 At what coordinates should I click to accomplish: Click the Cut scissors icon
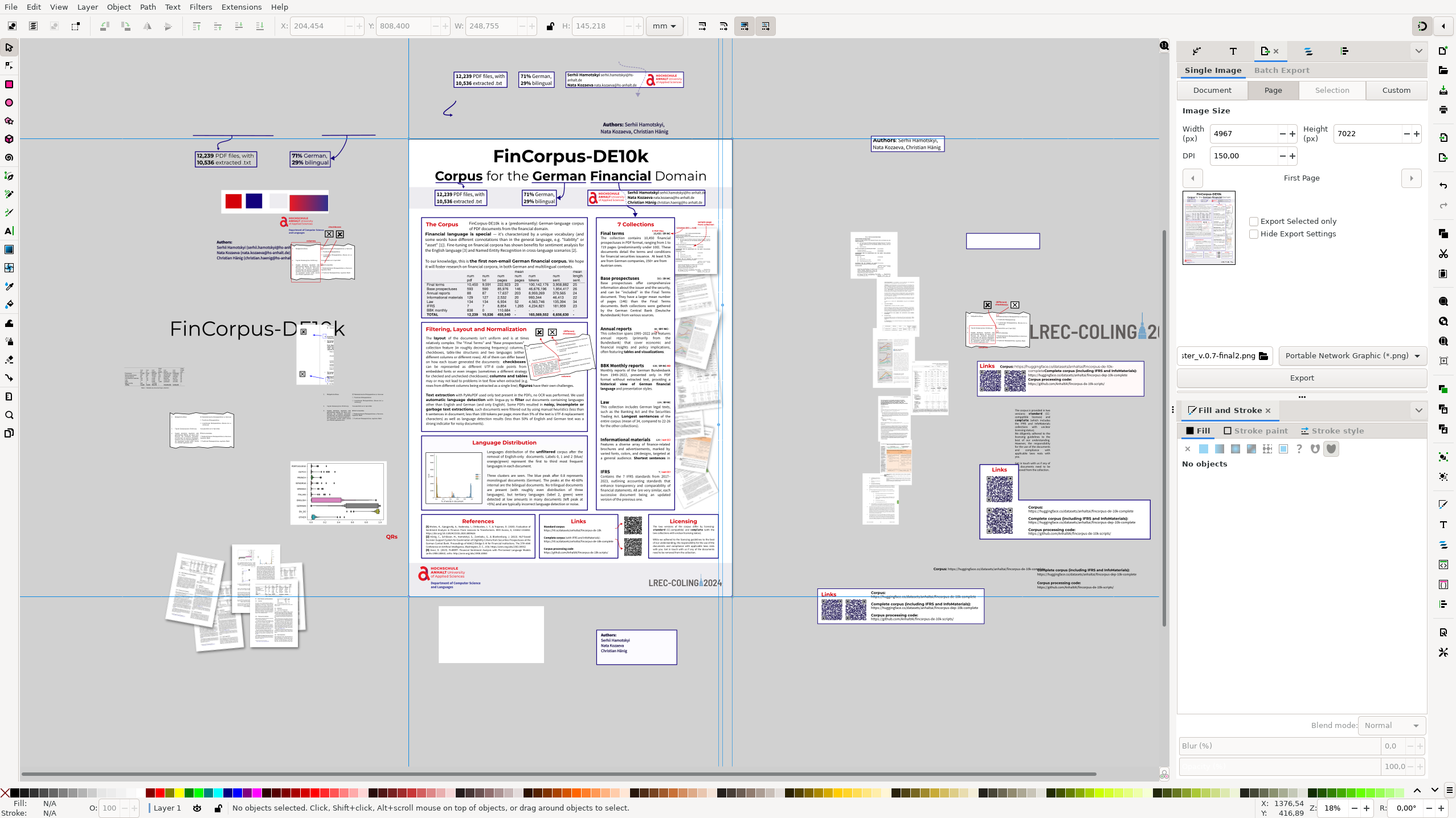(1443, 253)
